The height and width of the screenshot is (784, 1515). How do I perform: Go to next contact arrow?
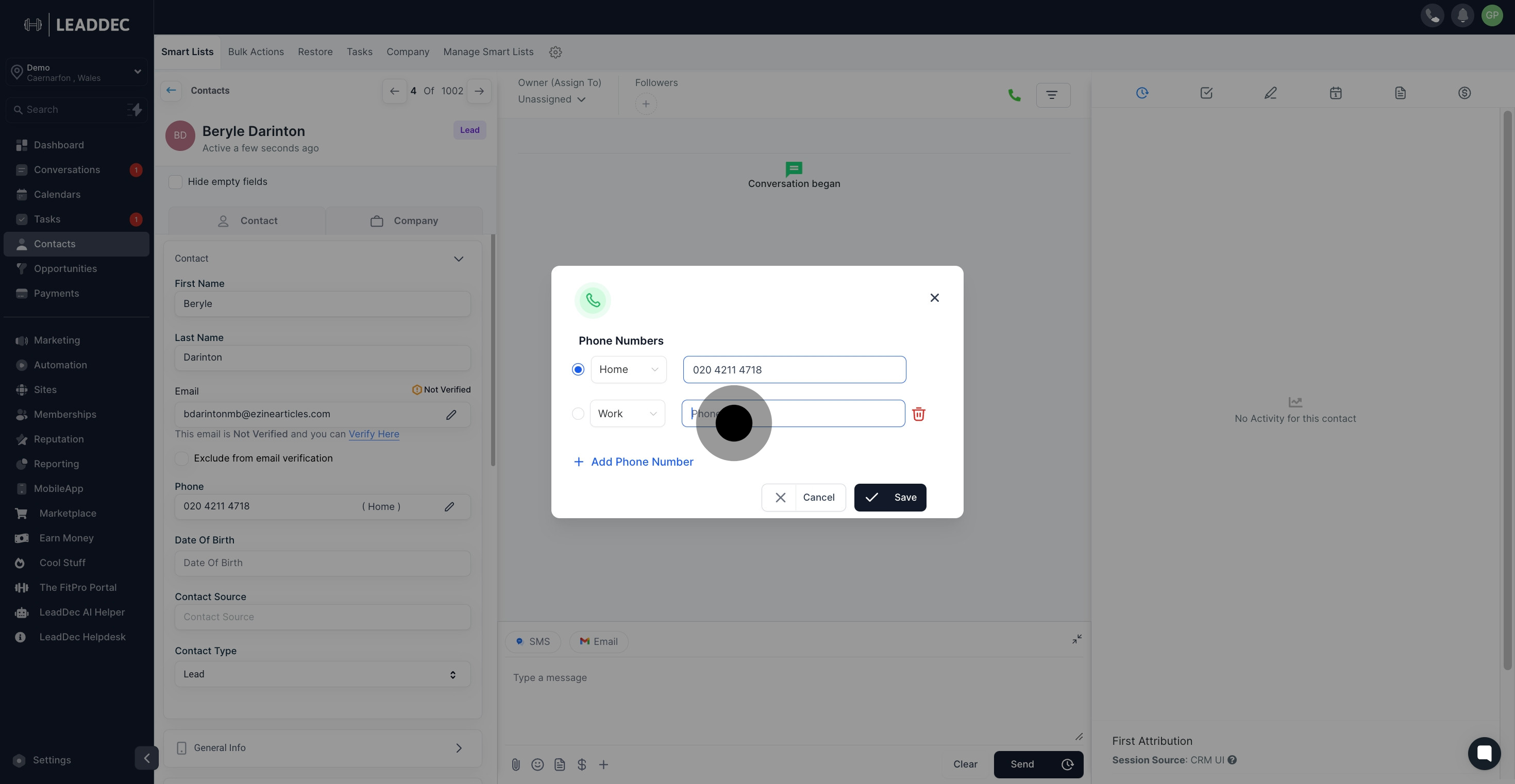pyautogui.click(x=479, y=91)
